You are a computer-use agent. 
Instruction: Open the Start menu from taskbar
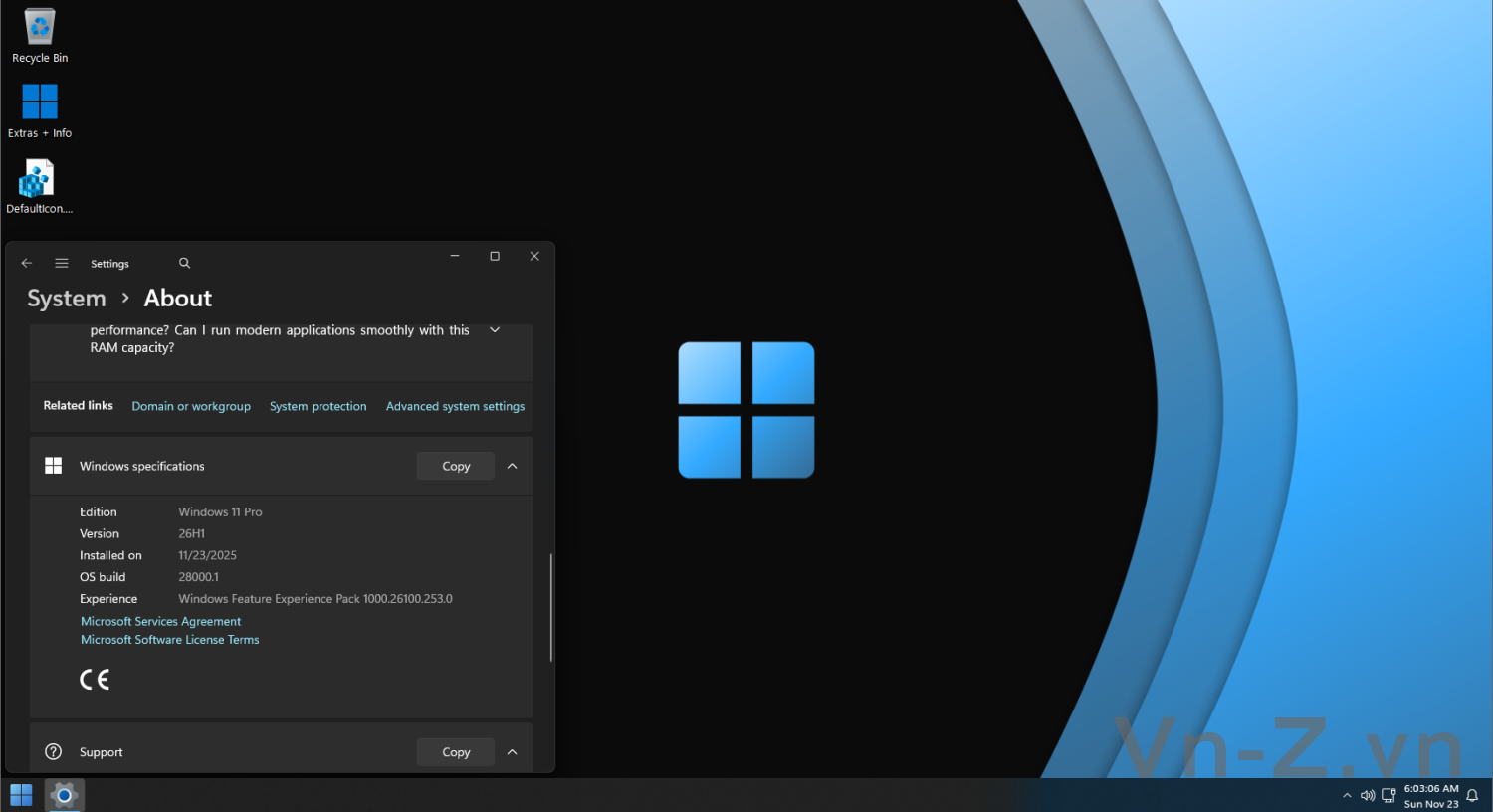(21, 795)
